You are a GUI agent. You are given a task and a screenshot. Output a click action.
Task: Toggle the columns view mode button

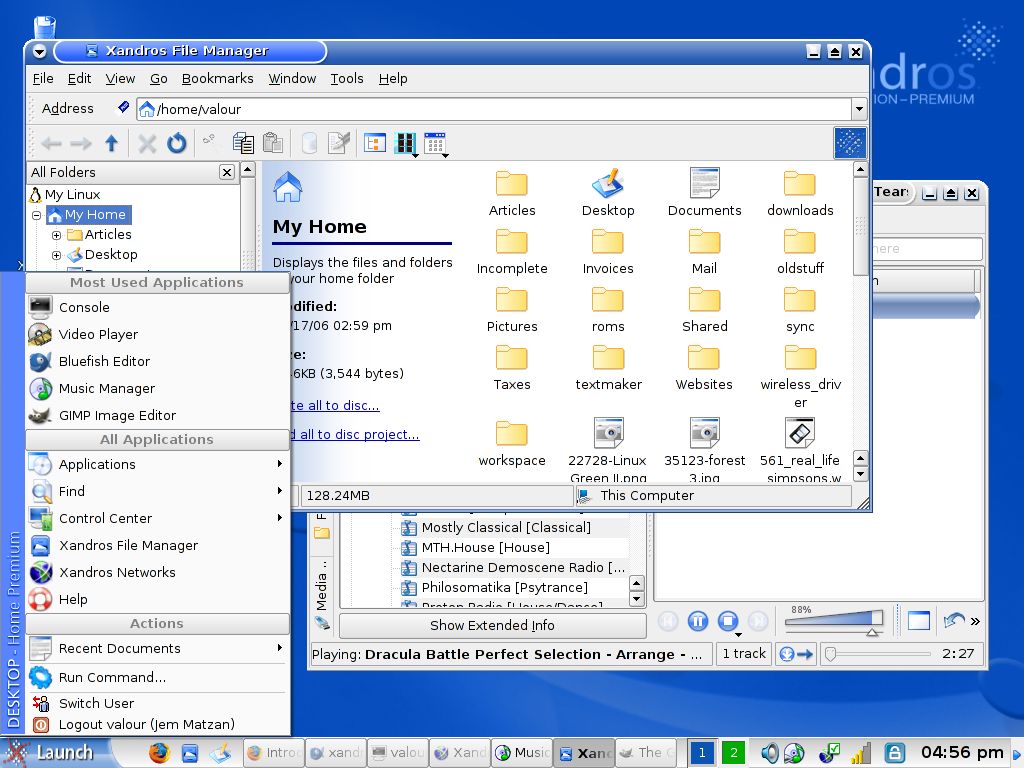click(x=405, y=143)
